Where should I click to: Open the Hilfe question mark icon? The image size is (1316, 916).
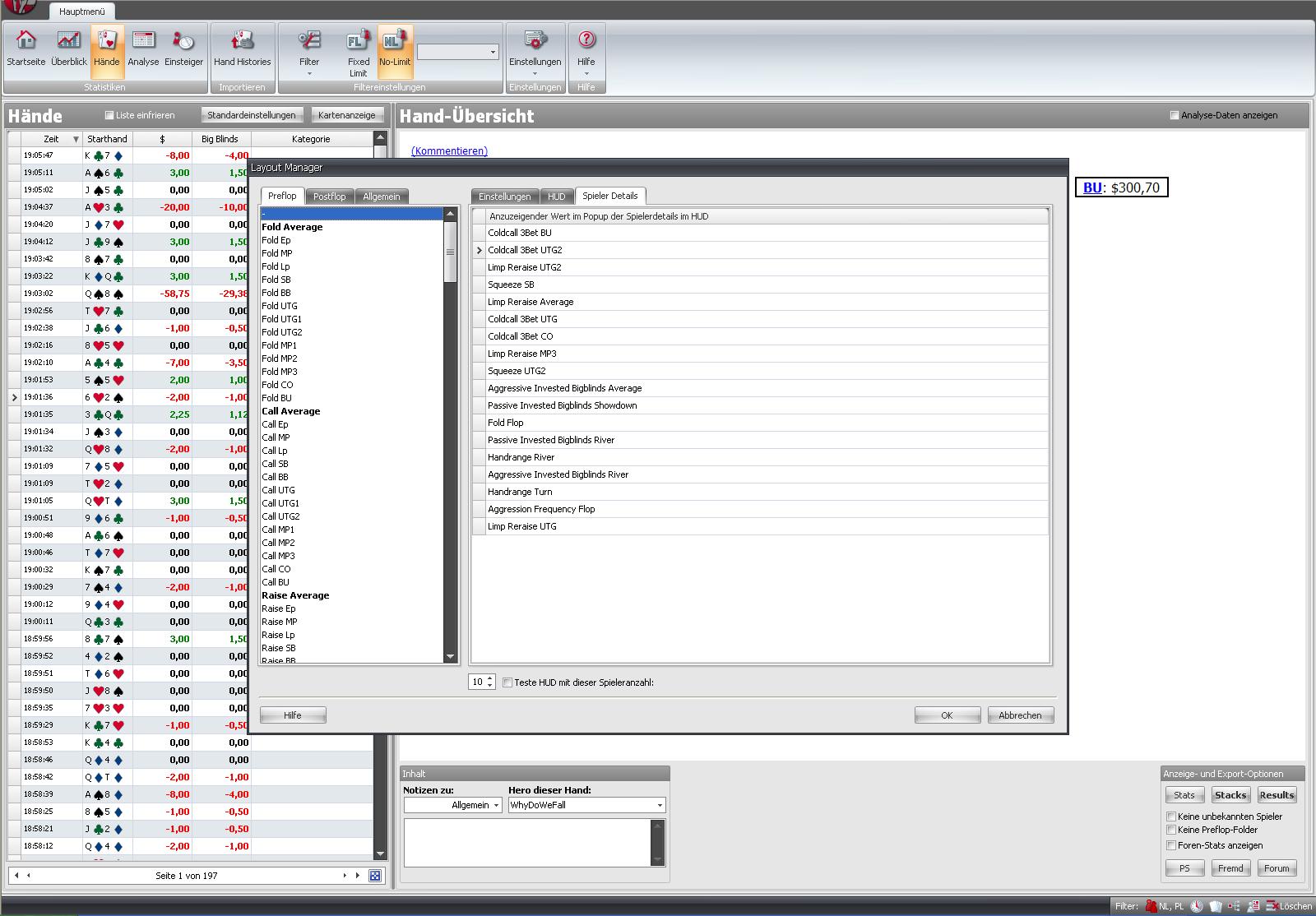[586, 39]
